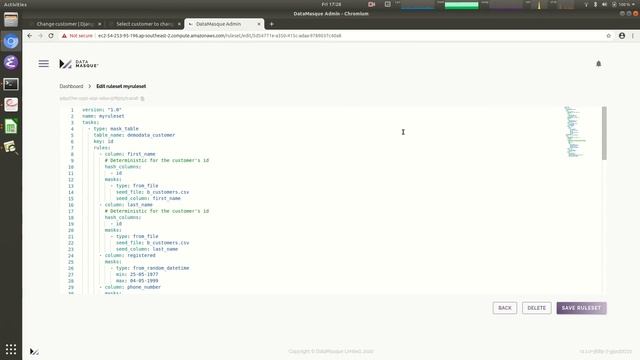Screen dimensions: 640x360
Task: Open Emacs from the dock
Action: [11, 62]
